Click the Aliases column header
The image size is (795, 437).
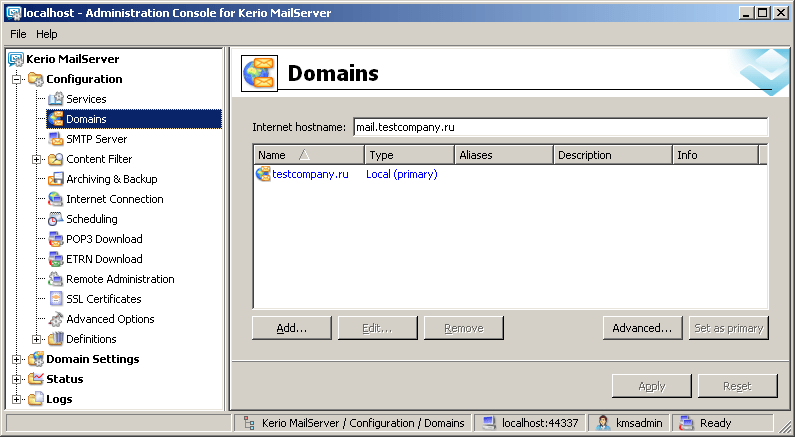(x=503, y=155)
